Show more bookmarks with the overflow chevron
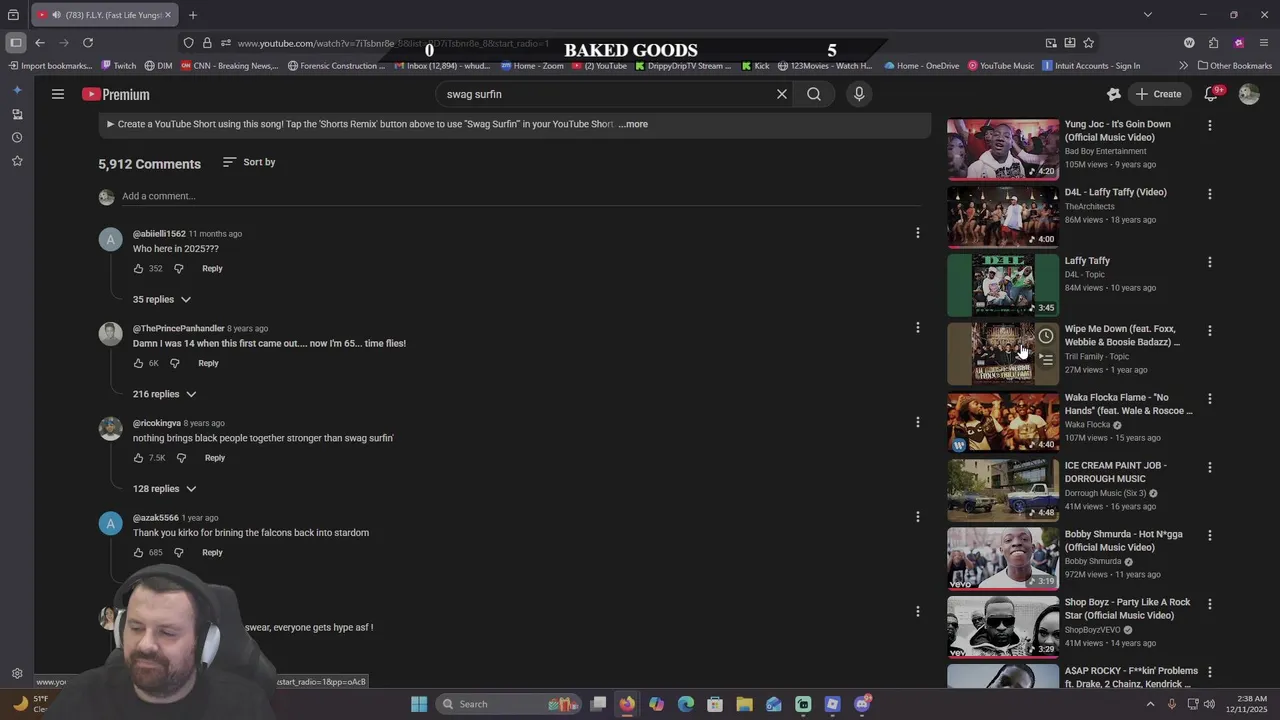This screenshot has height=720, width=1280. coord(1183,66)
